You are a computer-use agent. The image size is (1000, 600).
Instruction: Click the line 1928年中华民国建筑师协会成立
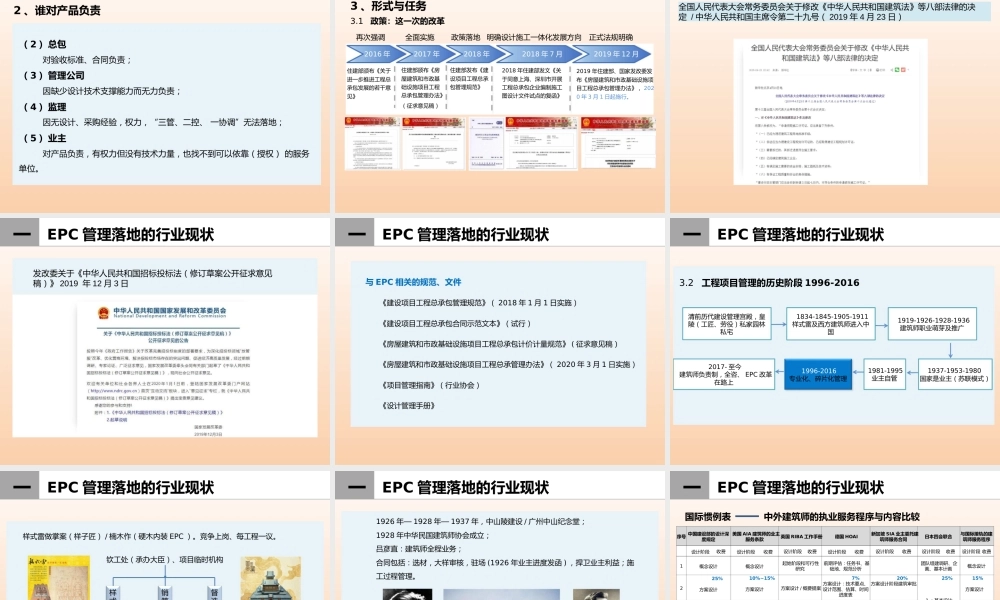(x=432, y=535)
